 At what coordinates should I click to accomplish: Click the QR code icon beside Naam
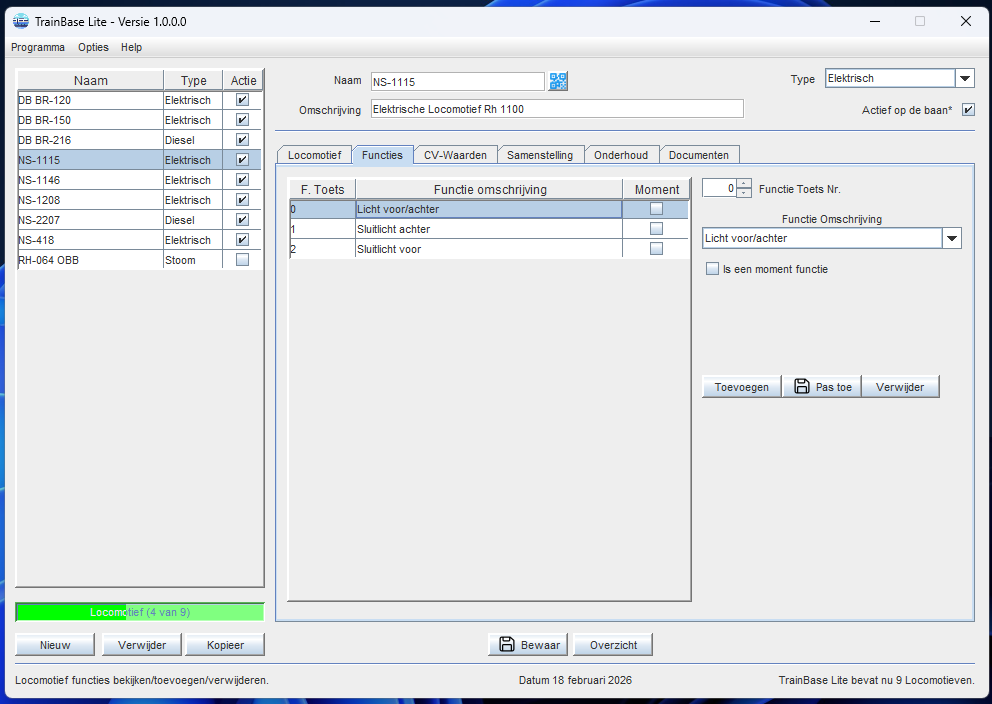pyautogui.click(x=558, y=81)
